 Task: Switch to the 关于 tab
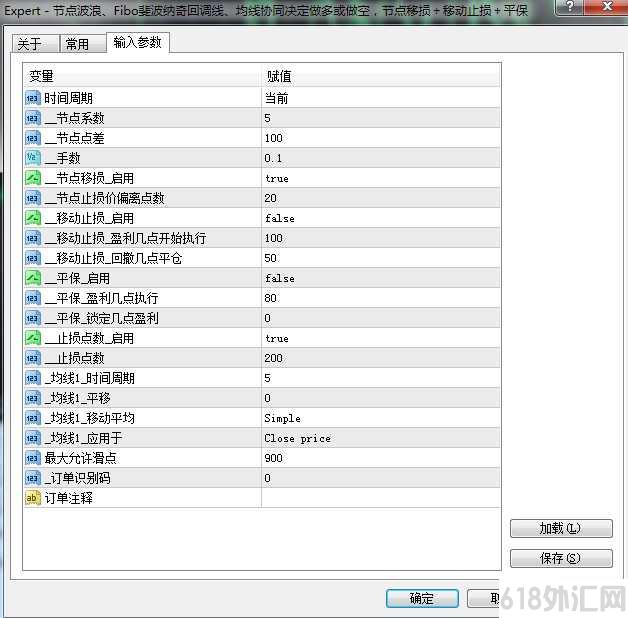point(35,44)
